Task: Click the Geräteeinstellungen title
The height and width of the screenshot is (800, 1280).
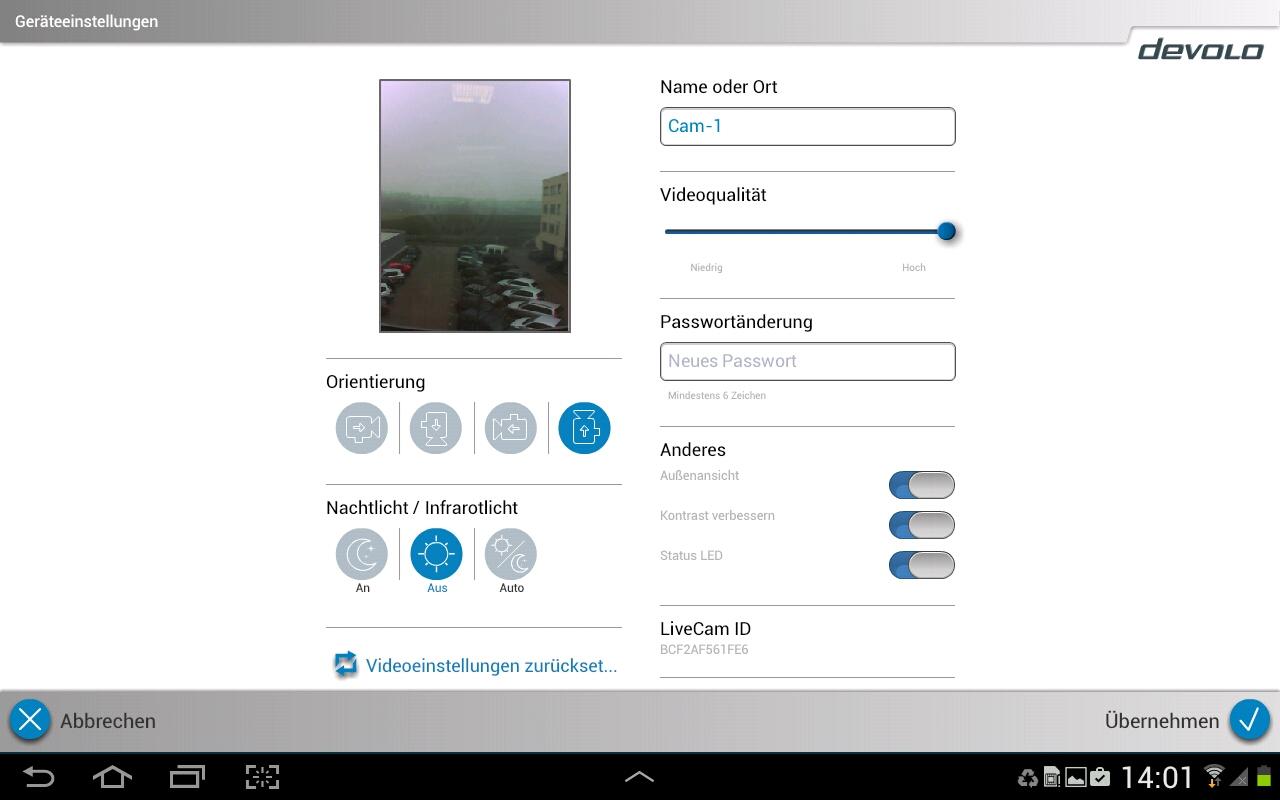Action: pyautogui.click(x=86, y=21)
